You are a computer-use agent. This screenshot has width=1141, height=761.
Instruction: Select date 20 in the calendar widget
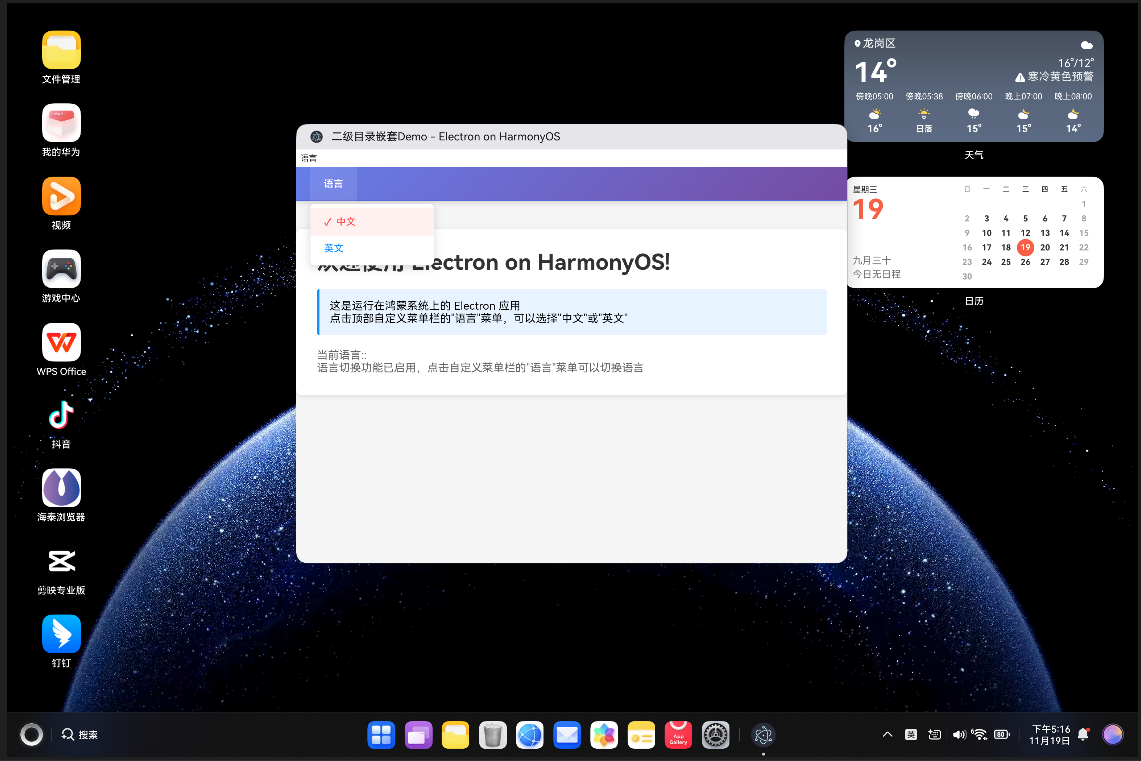click(1045, 247)
